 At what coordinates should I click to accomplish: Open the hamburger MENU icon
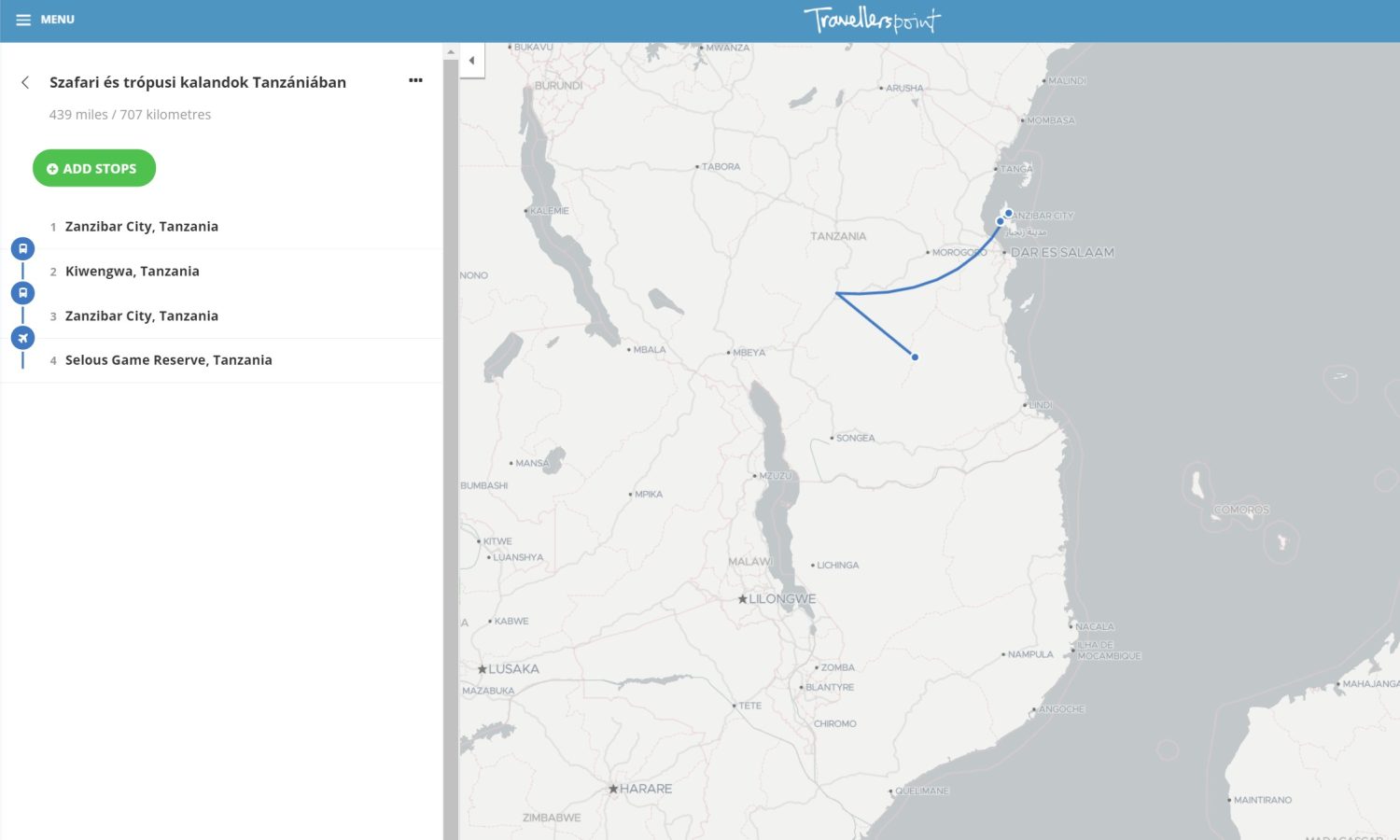click(x=23, y=20)
